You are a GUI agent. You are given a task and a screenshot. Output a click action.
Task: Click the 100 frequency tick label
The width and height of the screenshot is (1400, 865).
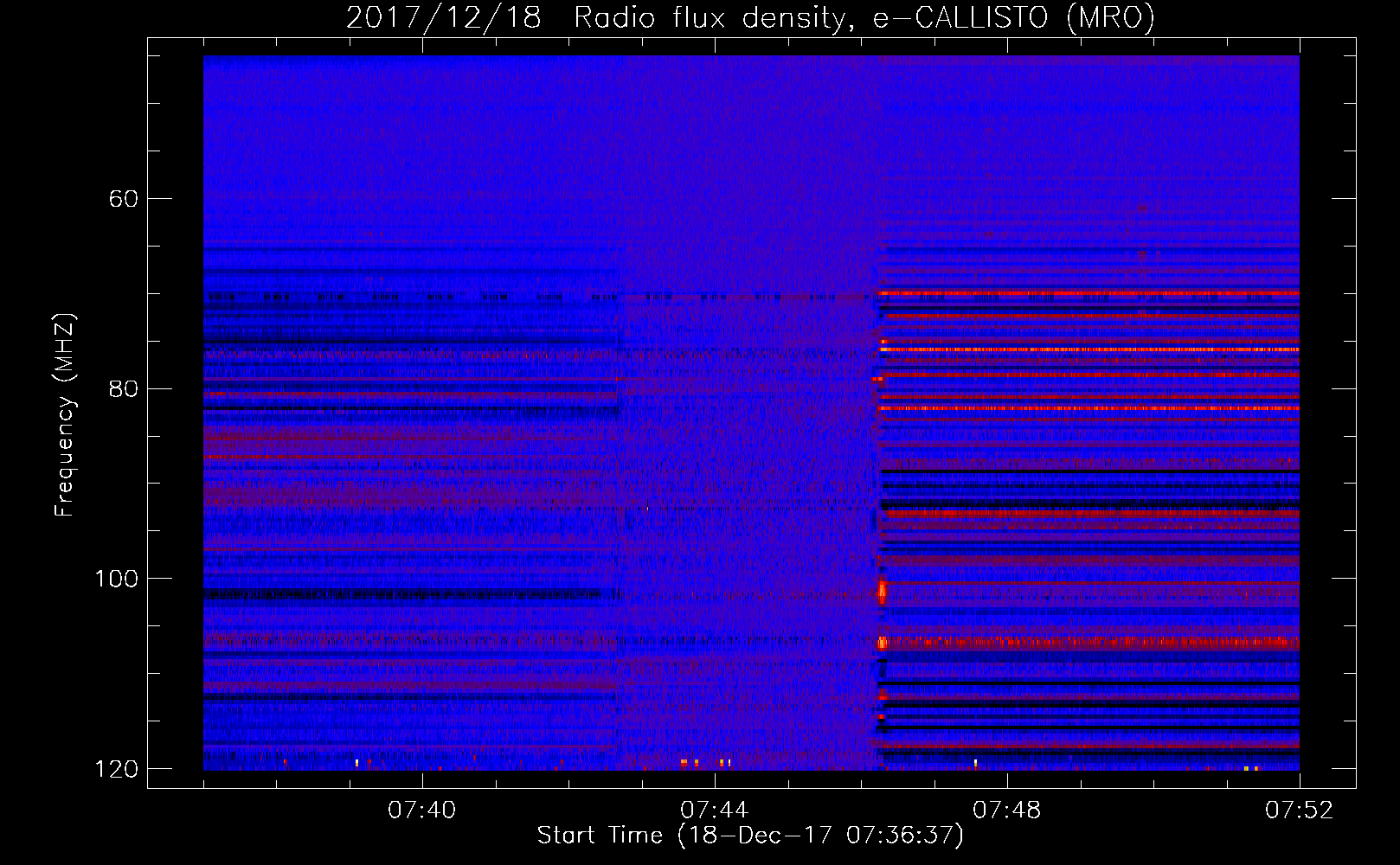coord(117,579)
